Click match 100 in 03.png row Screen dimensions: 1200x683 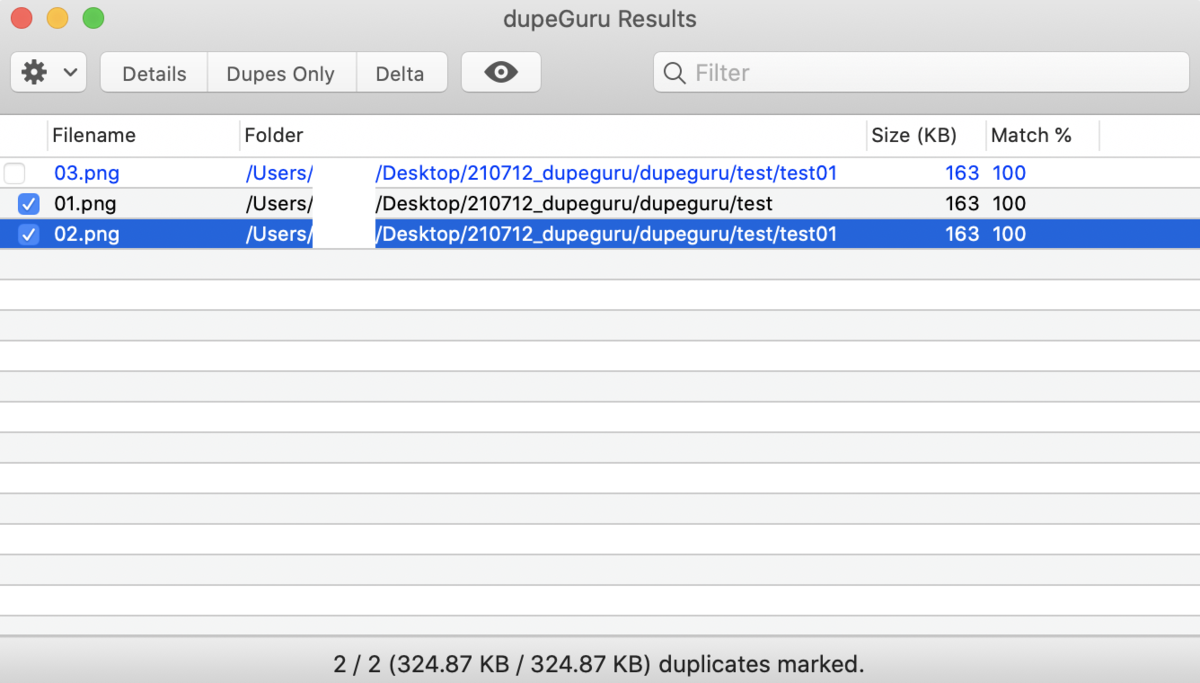point(1009,173)
